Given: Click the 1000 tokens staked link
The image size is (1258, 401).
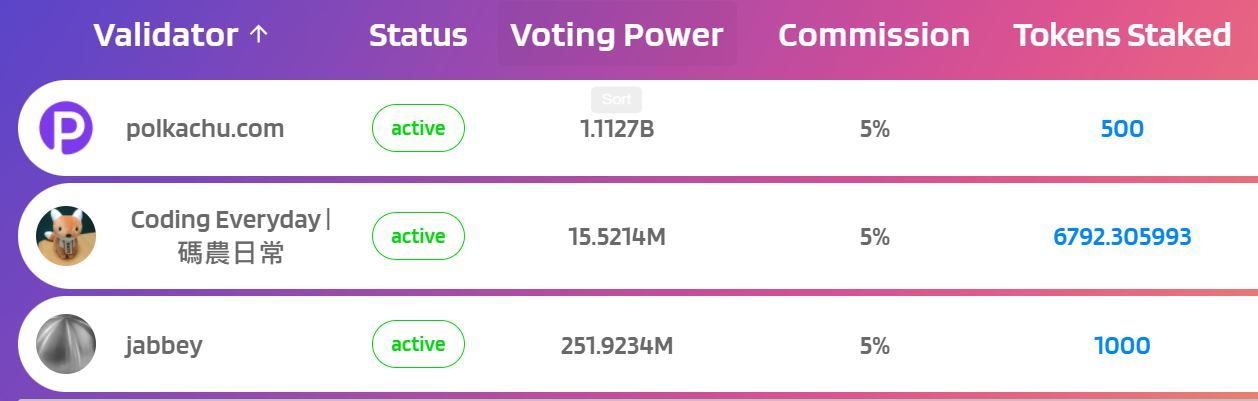Looking at the screenshot, I should point(1122,346).
